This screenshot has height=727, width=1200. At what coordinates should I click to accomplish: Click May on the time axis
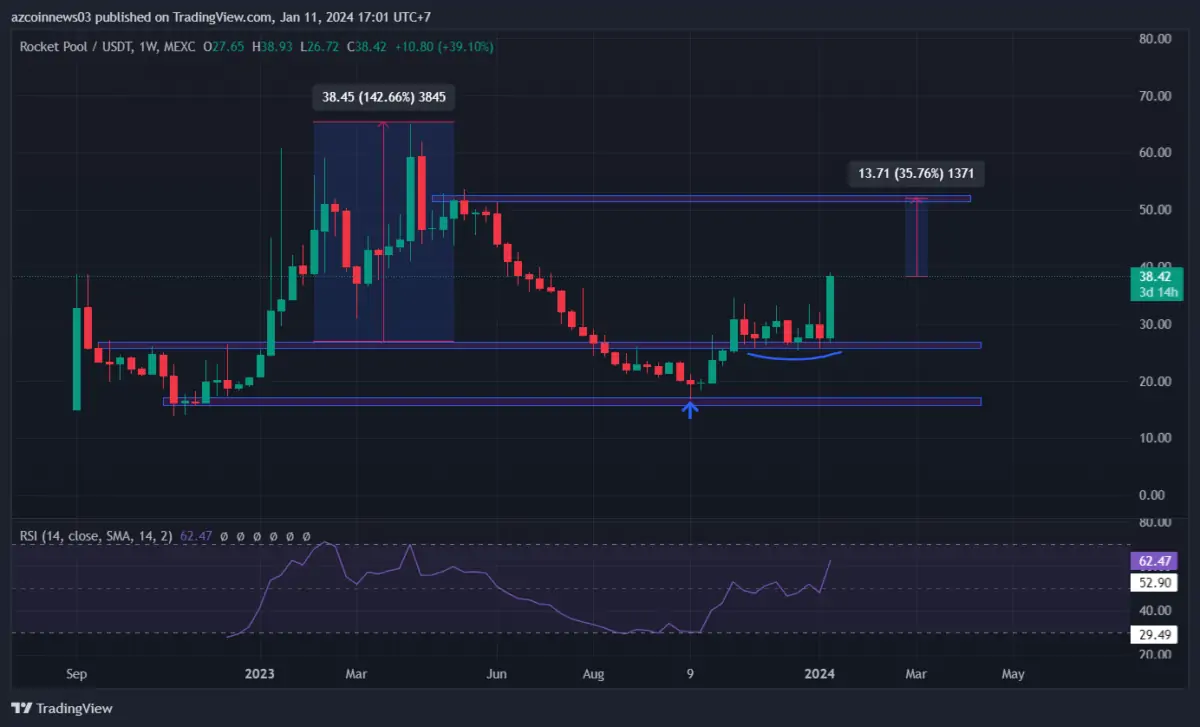tap(1013, 674)
